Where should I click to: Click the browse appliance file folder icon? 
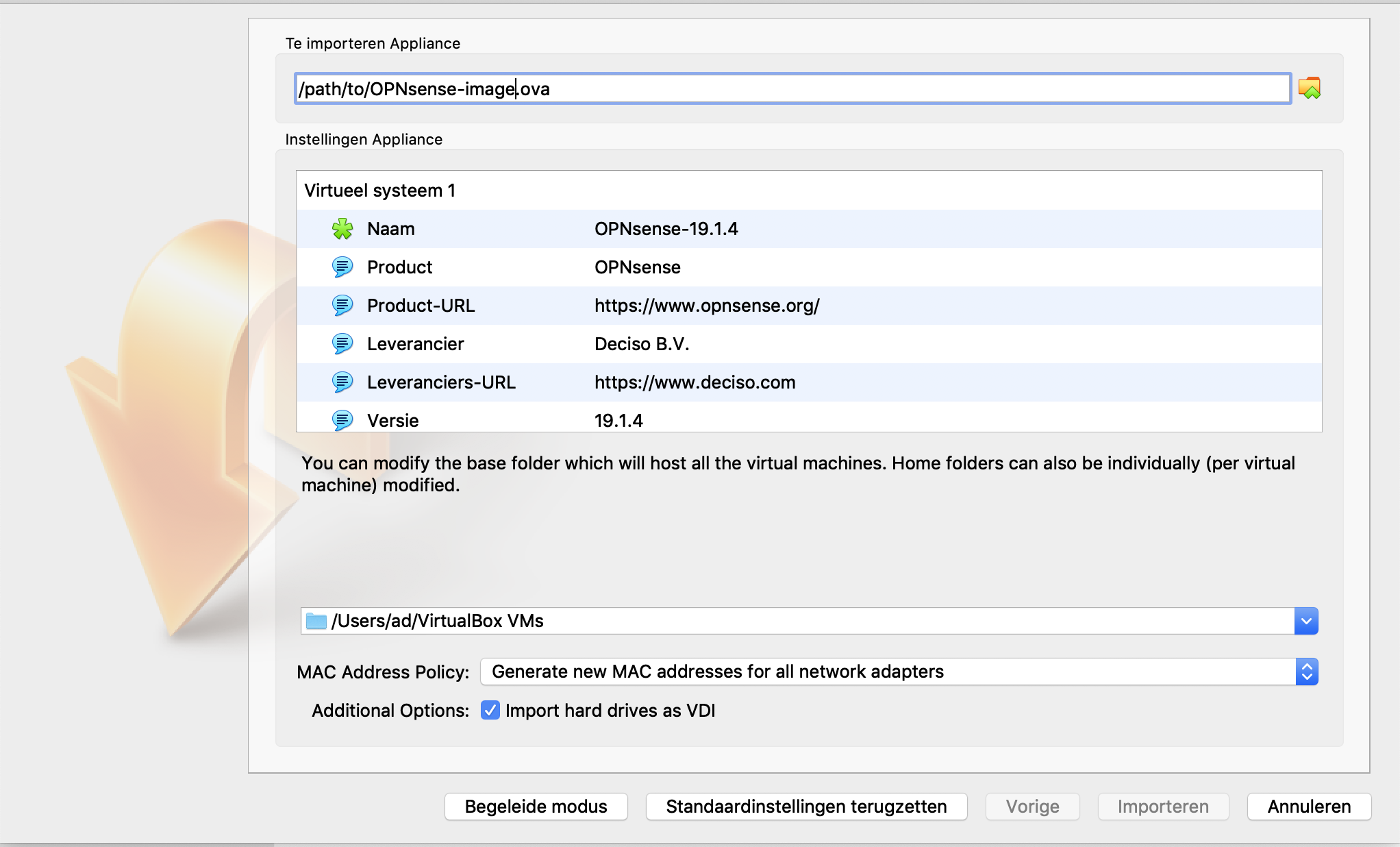[1309, 88]
